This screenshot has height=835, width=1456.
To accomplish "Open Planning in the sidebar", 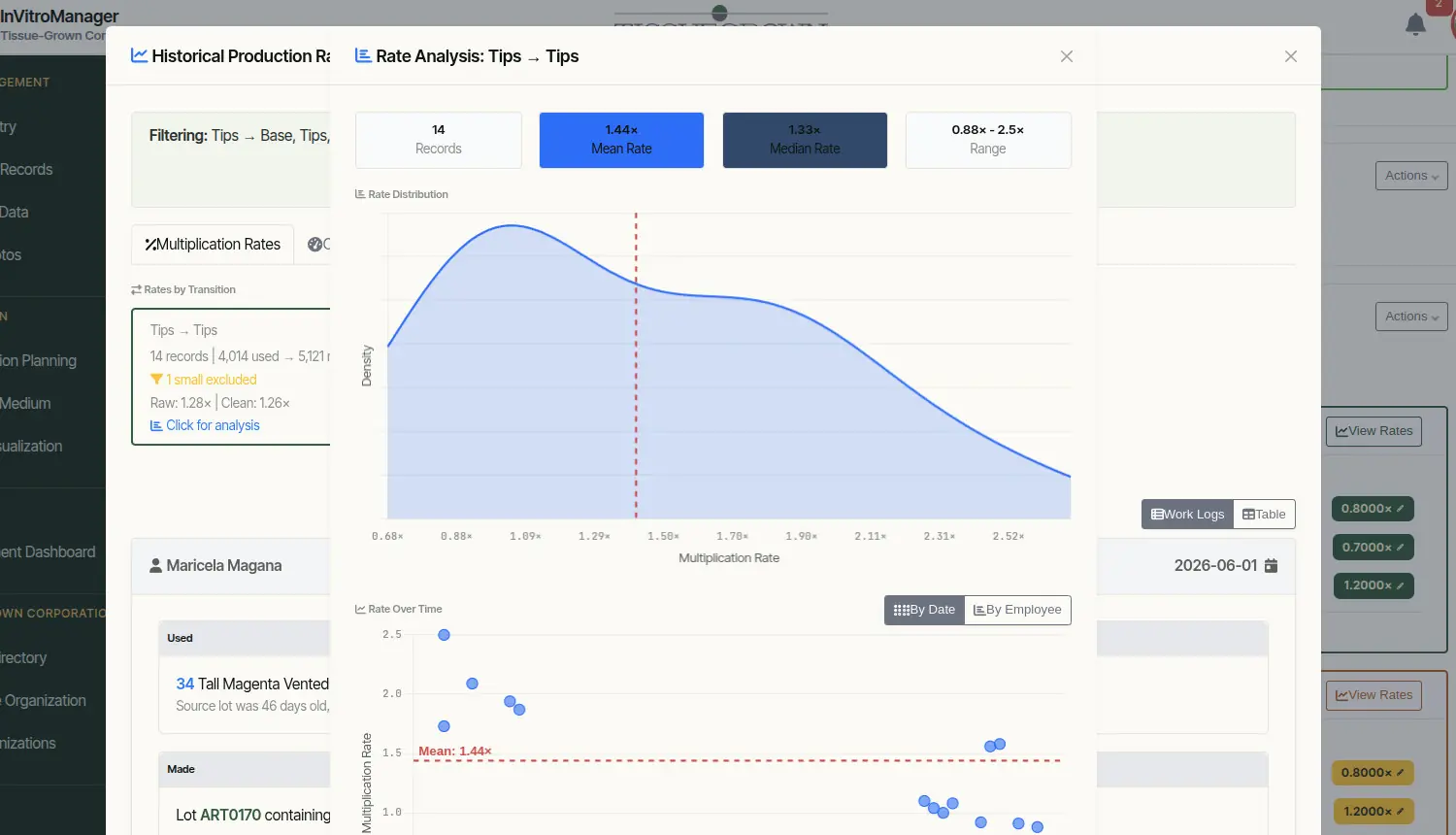I will [x=38, y=360].
